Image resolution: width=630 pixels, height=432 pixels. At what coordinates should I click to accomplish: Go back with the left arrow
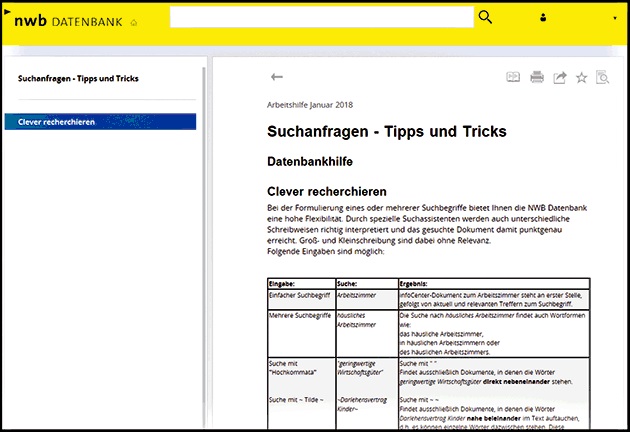point(277,77)
